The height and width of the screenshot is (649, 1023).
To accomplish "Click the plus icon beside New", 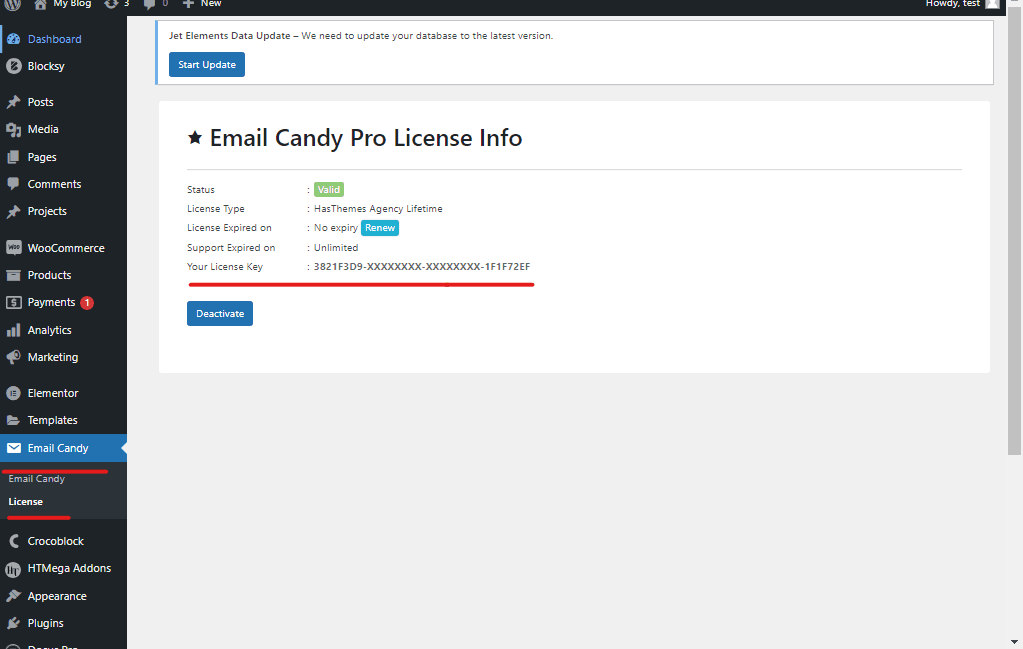I will coord(189,4).
